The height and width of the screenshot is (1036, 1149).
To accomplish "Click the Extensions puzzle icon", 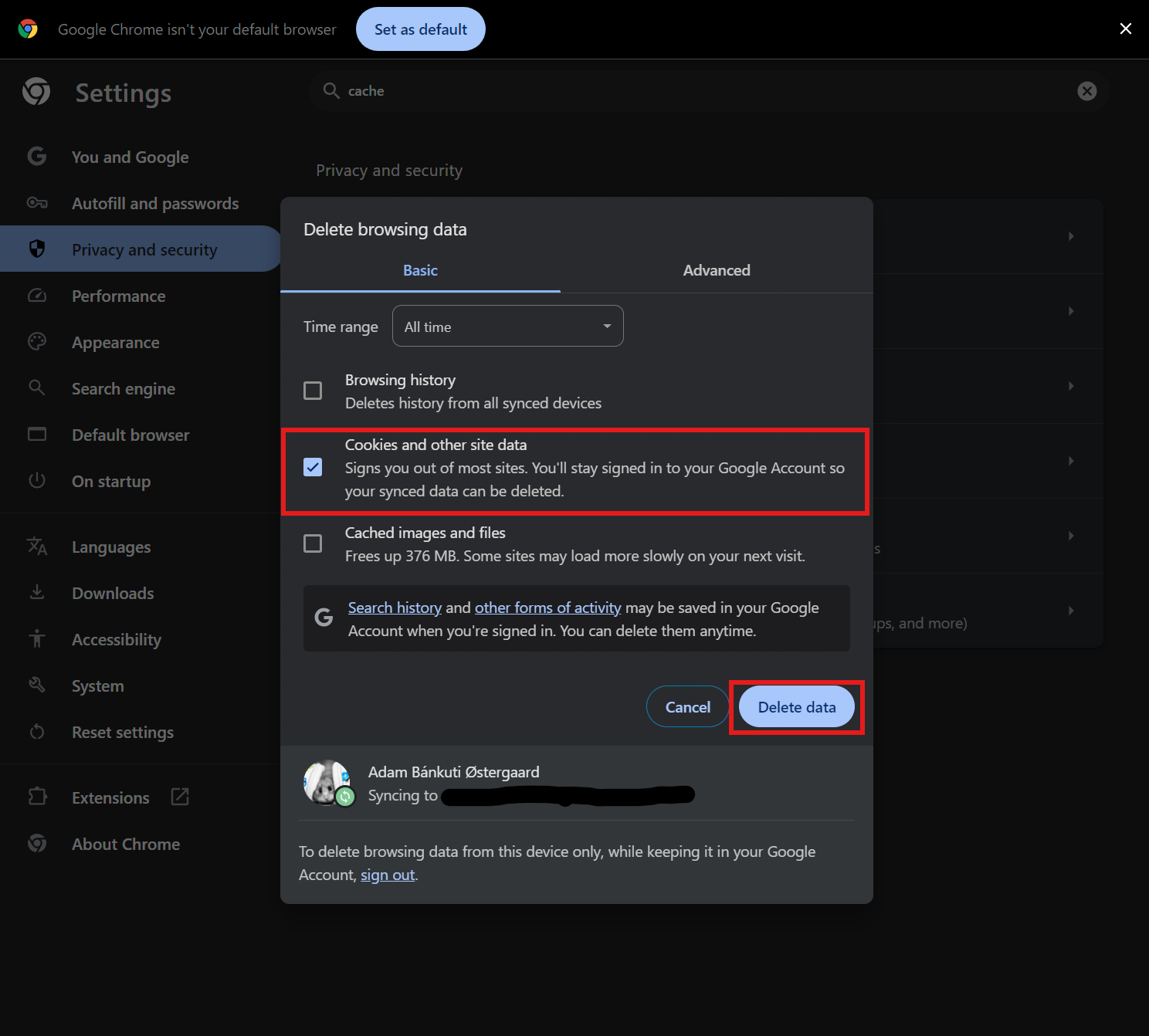I will [x=37, y=797].
